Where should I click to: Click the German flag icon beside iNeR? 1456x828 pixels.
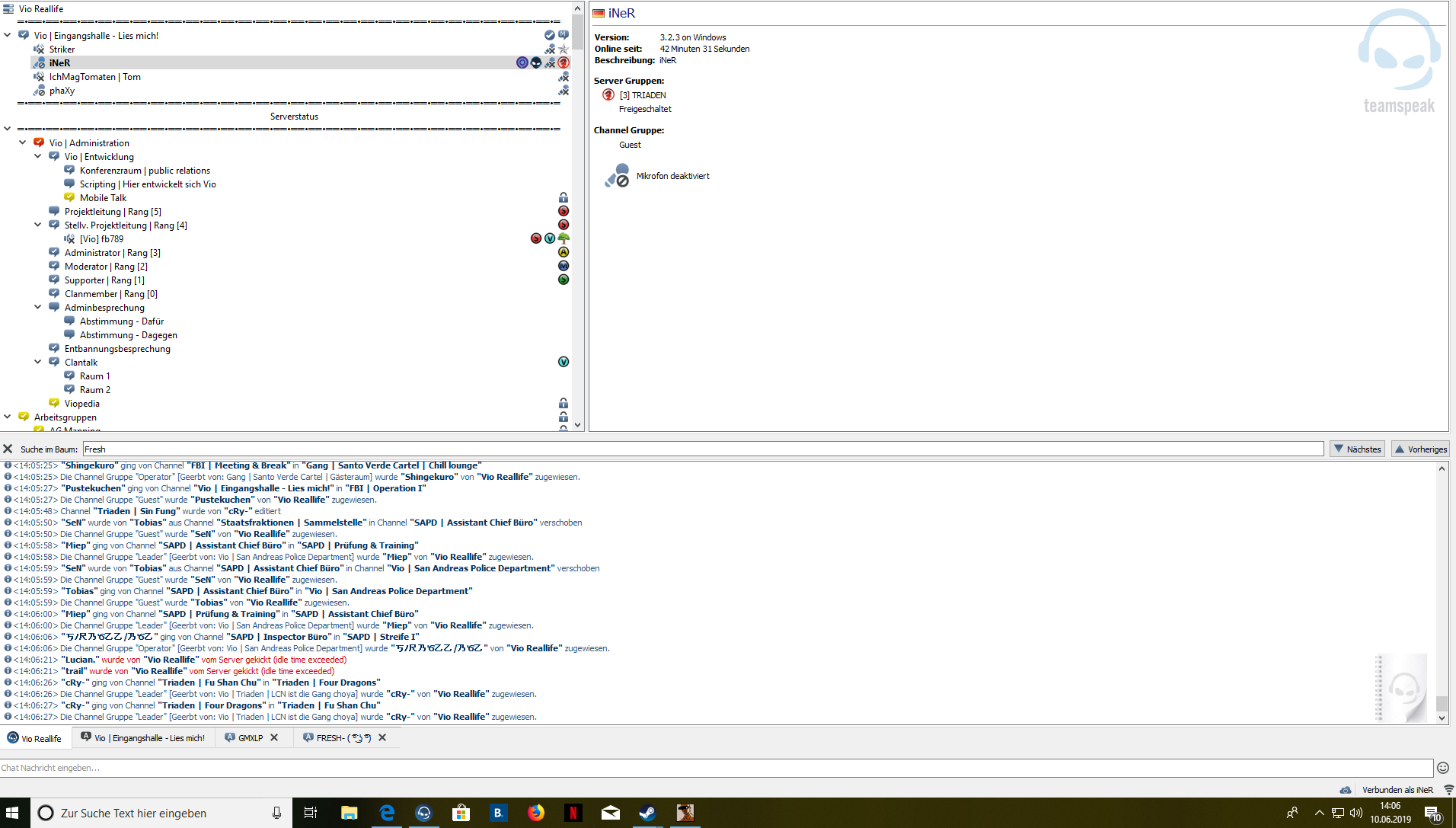click(599, 14)
